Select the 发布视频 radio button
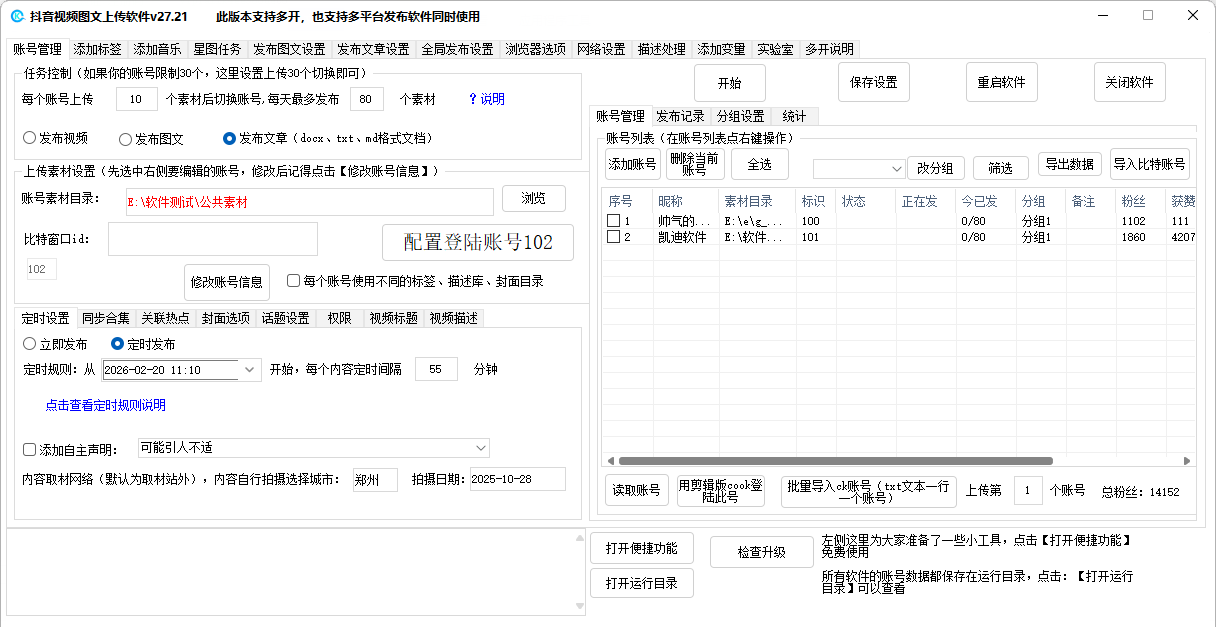The width and height of the screenshot is (1216, 627). (30, 138)
